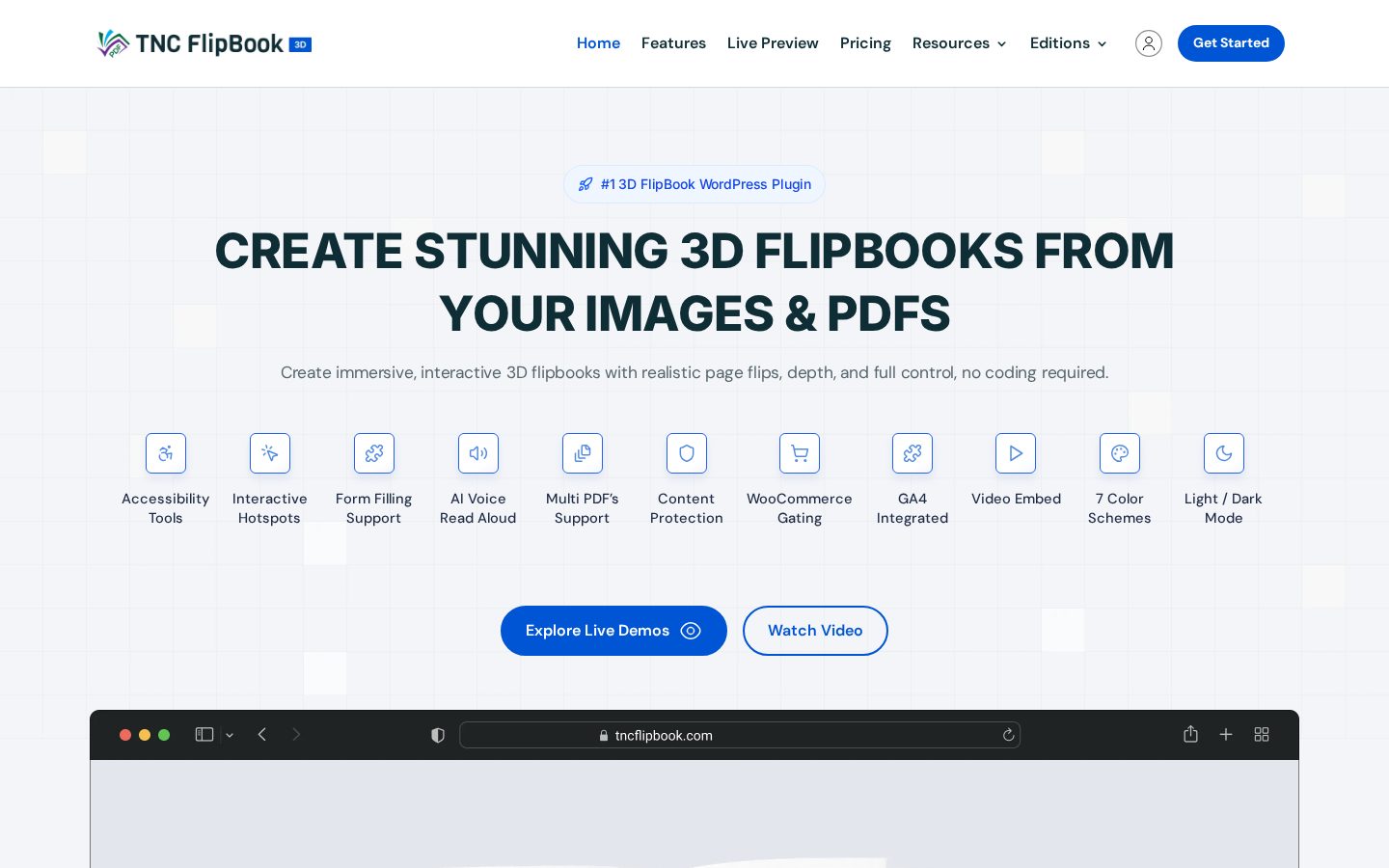Select the Multi PDF's Support icon

pos(583,453)
